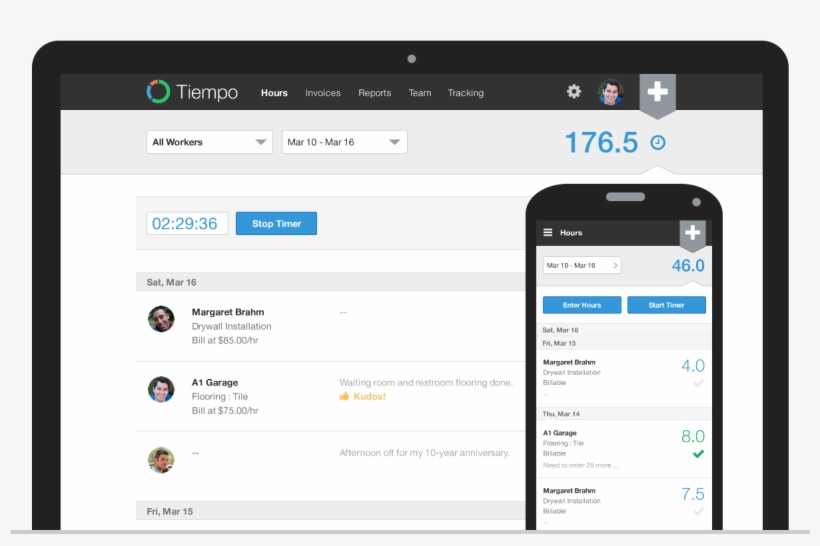
Task: Click the Tiempo circular logo icon
Action: click(158, 92)
